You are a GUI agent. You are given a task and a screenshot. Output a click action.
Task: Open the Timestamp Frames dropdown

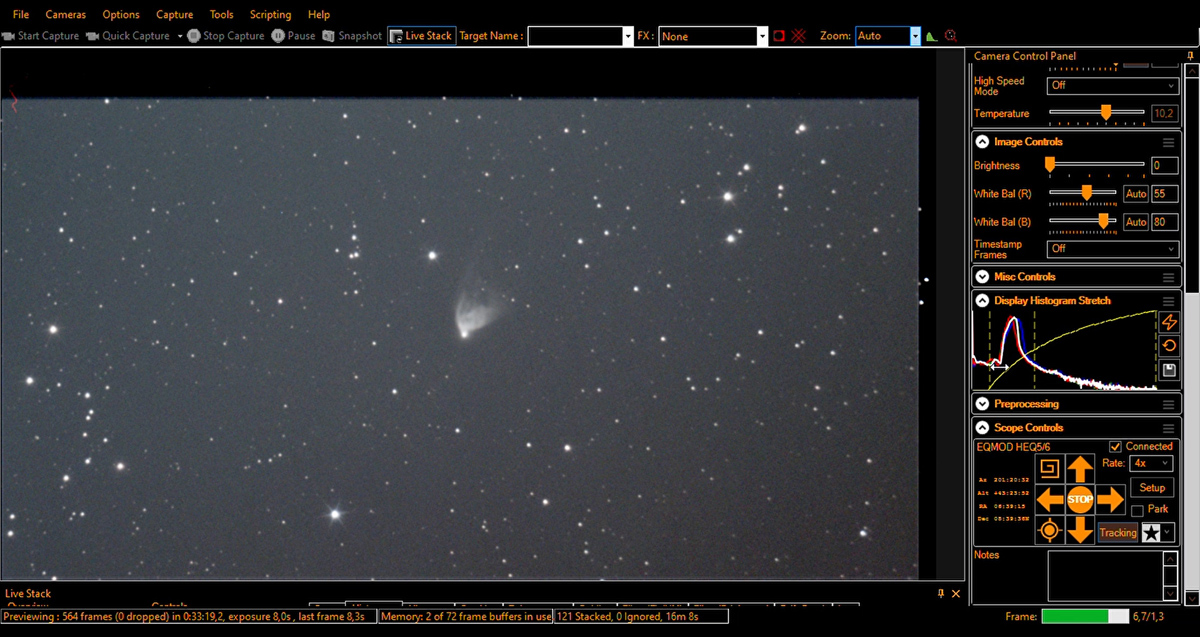(x=1114, y=249)
